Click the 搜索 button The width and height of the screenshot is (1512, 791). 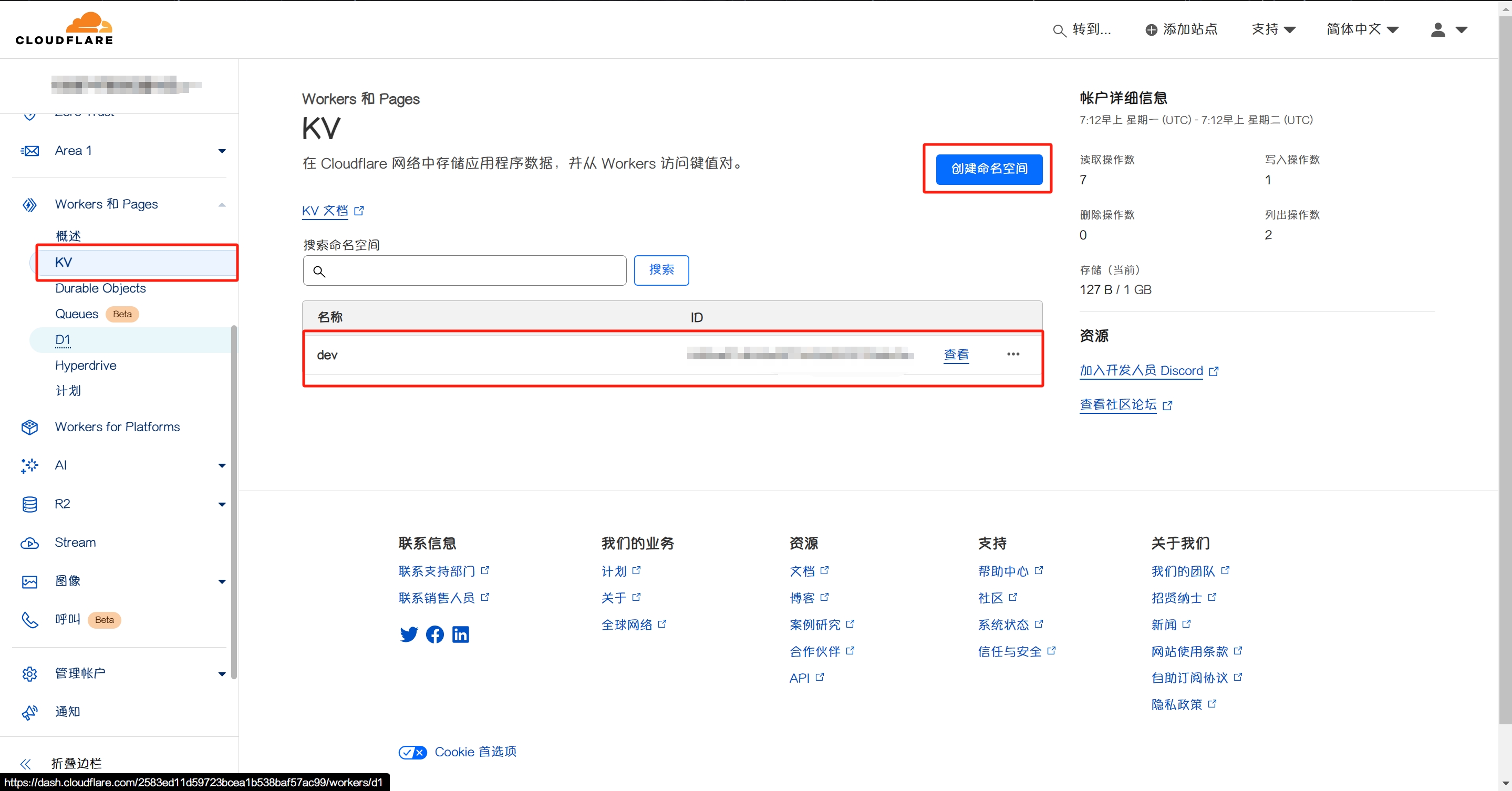tap(661, 270)
